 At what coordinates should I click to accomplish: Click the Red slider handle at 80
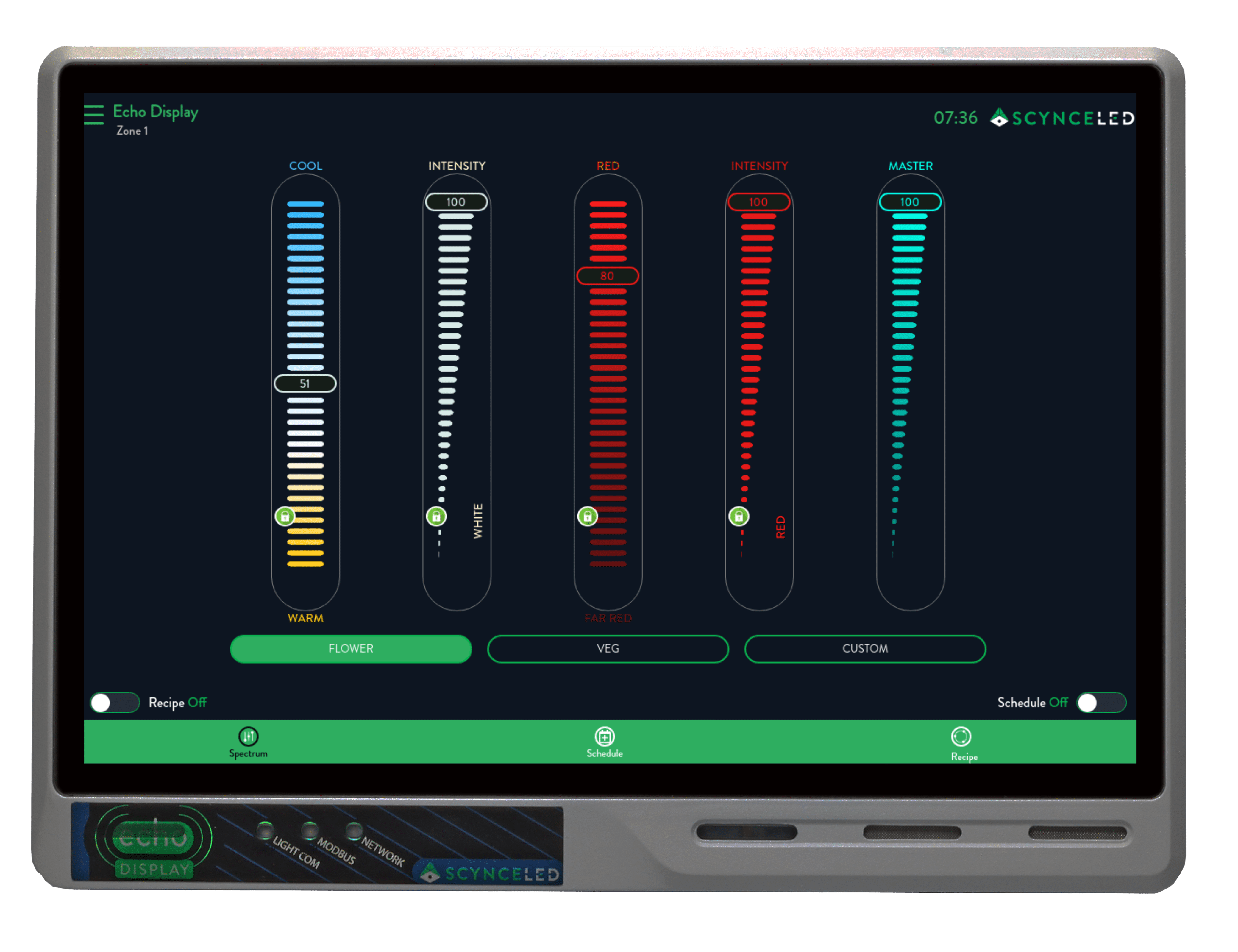[x=607, y=276]
